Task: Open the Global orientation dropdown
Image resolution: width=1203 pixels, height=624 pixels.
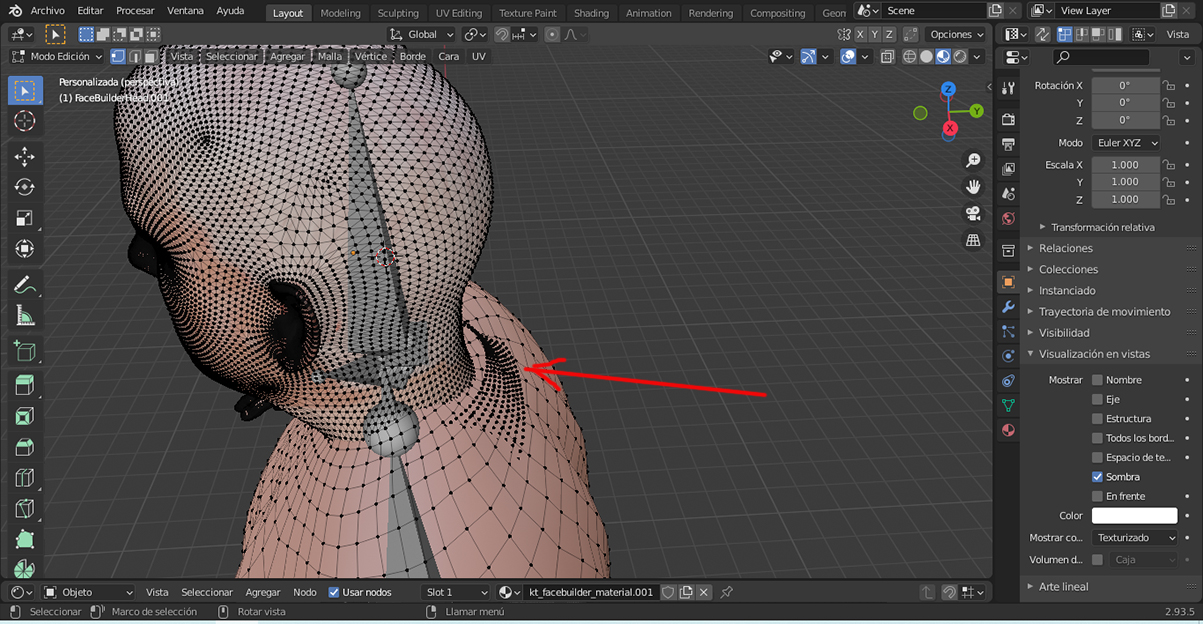Action: pos(422,34)
